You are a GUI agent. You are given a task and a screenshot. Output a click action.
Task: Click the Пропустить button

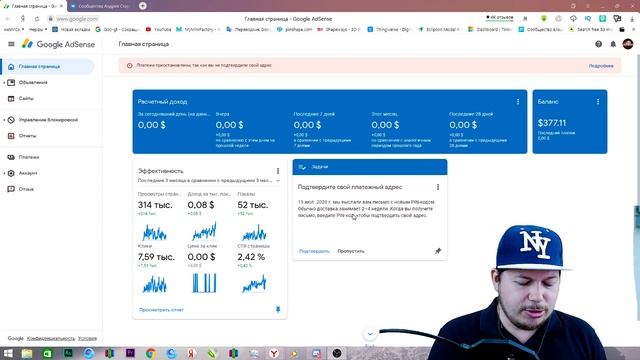[351, 251]
